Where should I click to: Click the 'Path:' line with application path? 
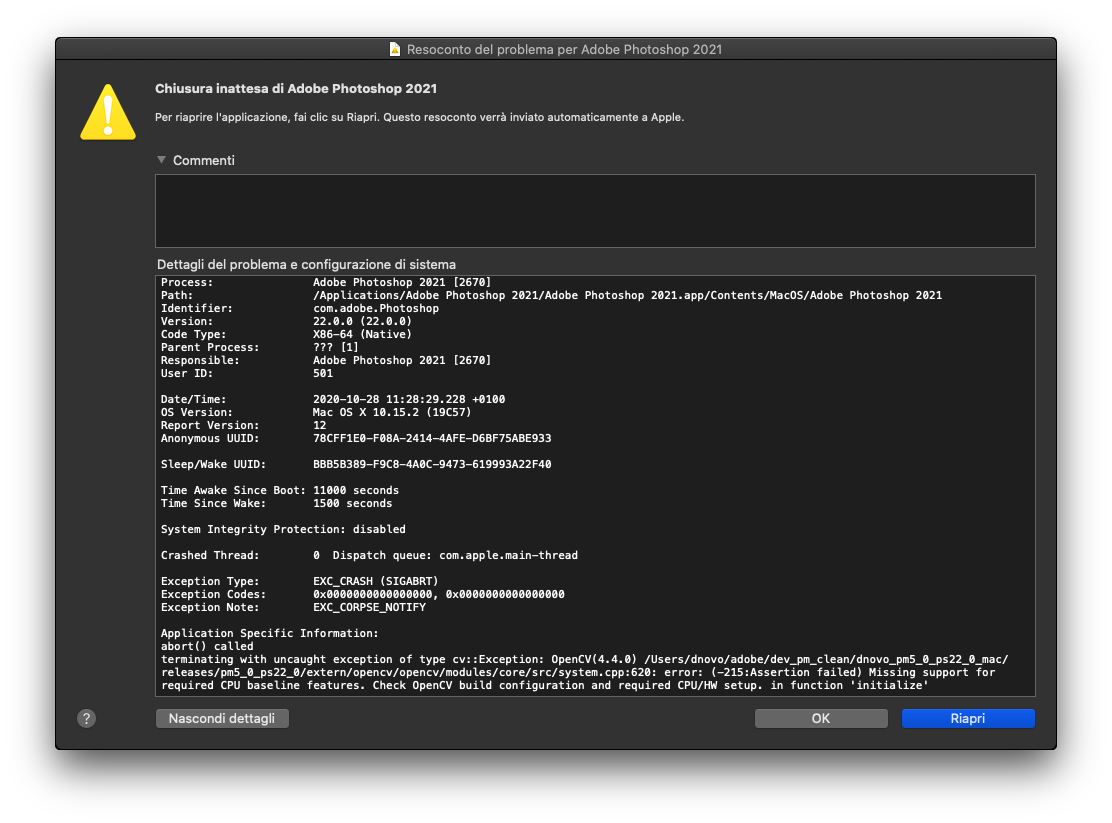coord(551,295)
